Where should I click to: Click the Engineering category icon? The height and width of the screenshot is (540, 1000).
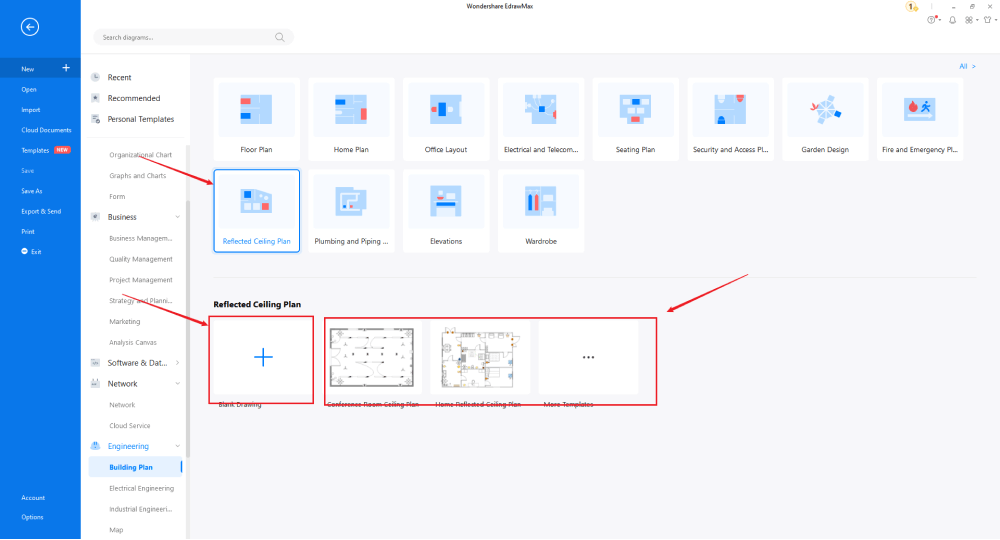point(96,446)
